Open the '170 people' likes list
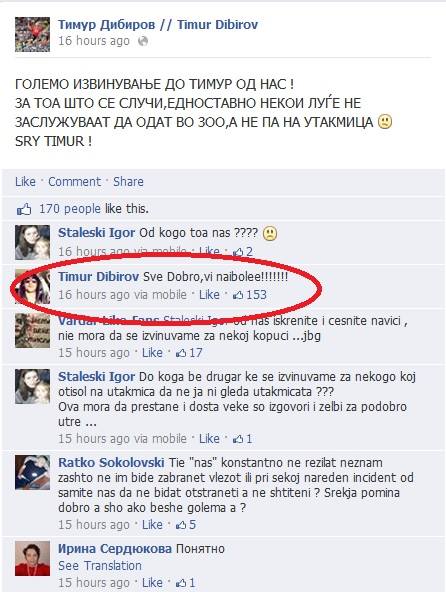The width and height of the screenshot is (446, 592). click(70, 209)
